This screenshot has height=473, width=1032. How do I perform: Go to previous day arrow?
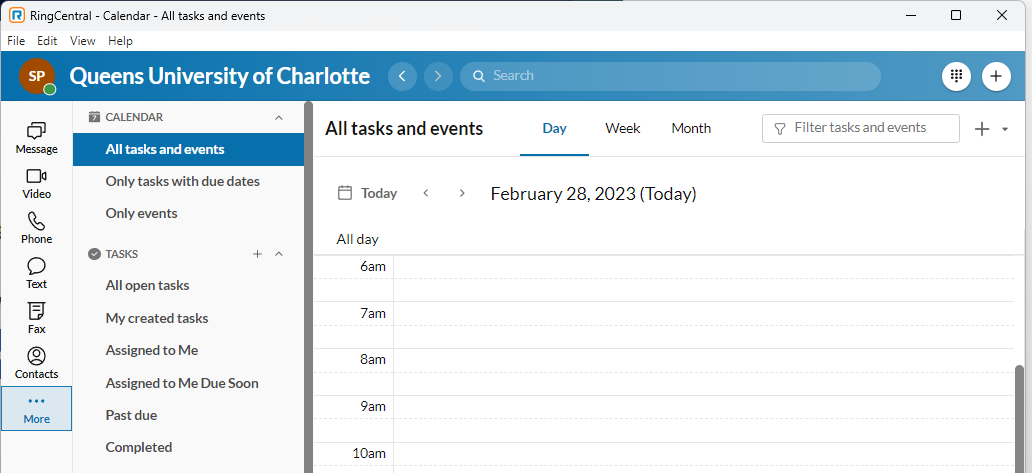pyautogui.click(x=426, y=193)
